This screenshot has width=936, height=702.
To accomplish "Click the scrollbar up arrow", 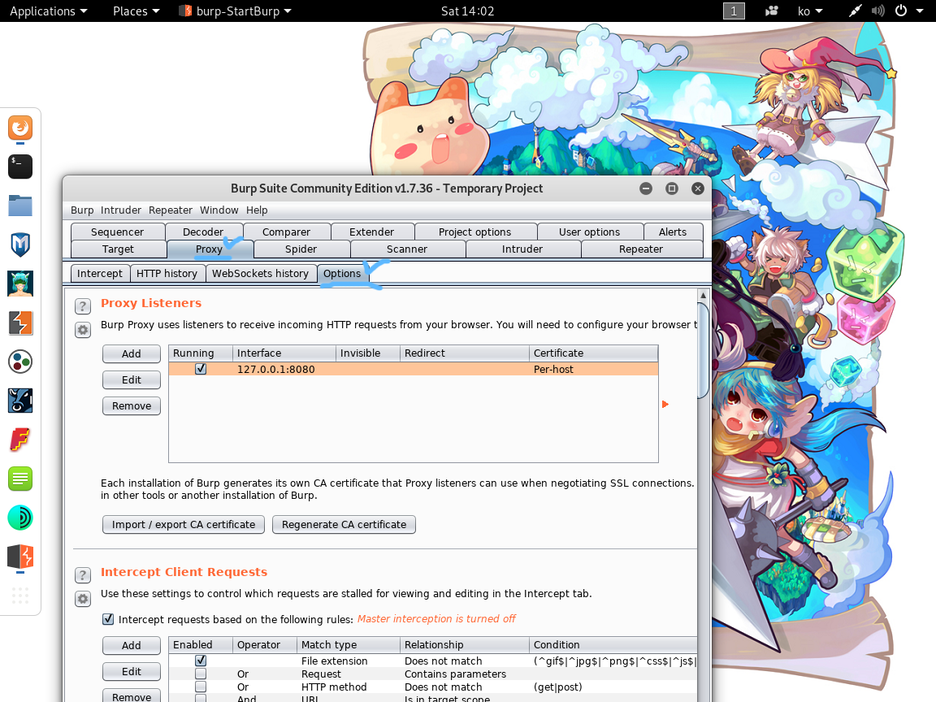I will click(703, 295).
